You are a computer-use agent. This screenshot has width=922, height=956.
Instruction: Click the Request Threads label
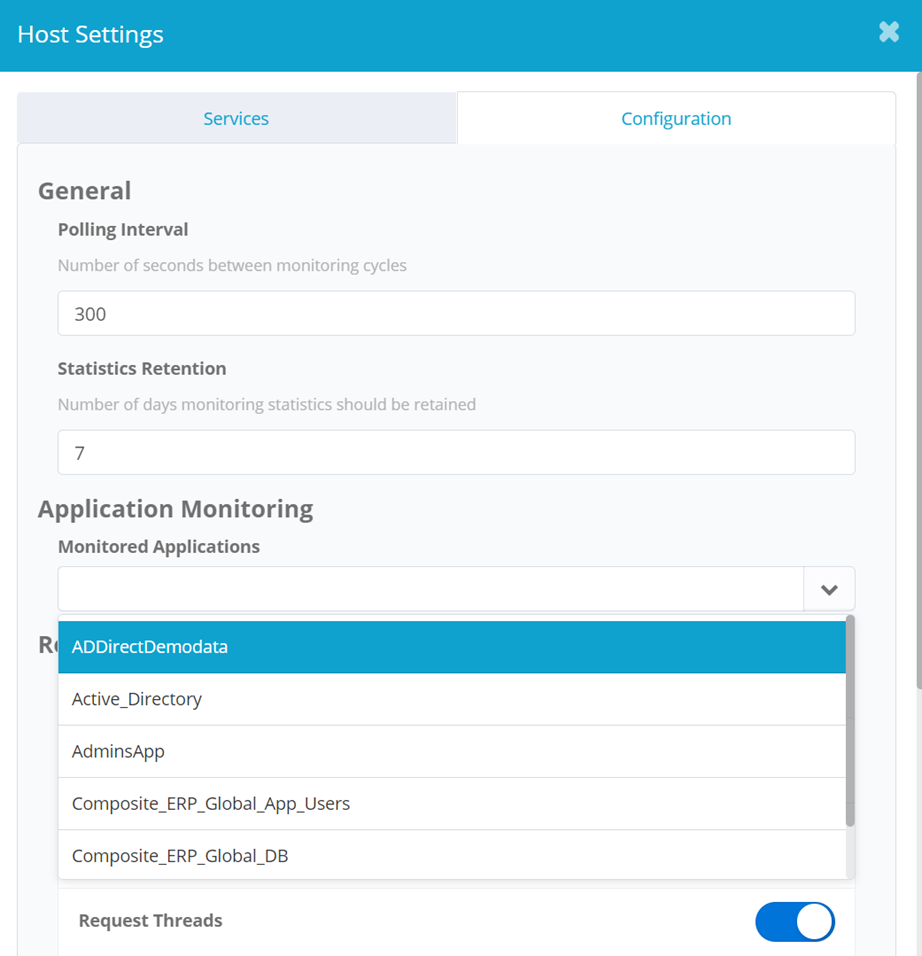[x=151, y=920]
